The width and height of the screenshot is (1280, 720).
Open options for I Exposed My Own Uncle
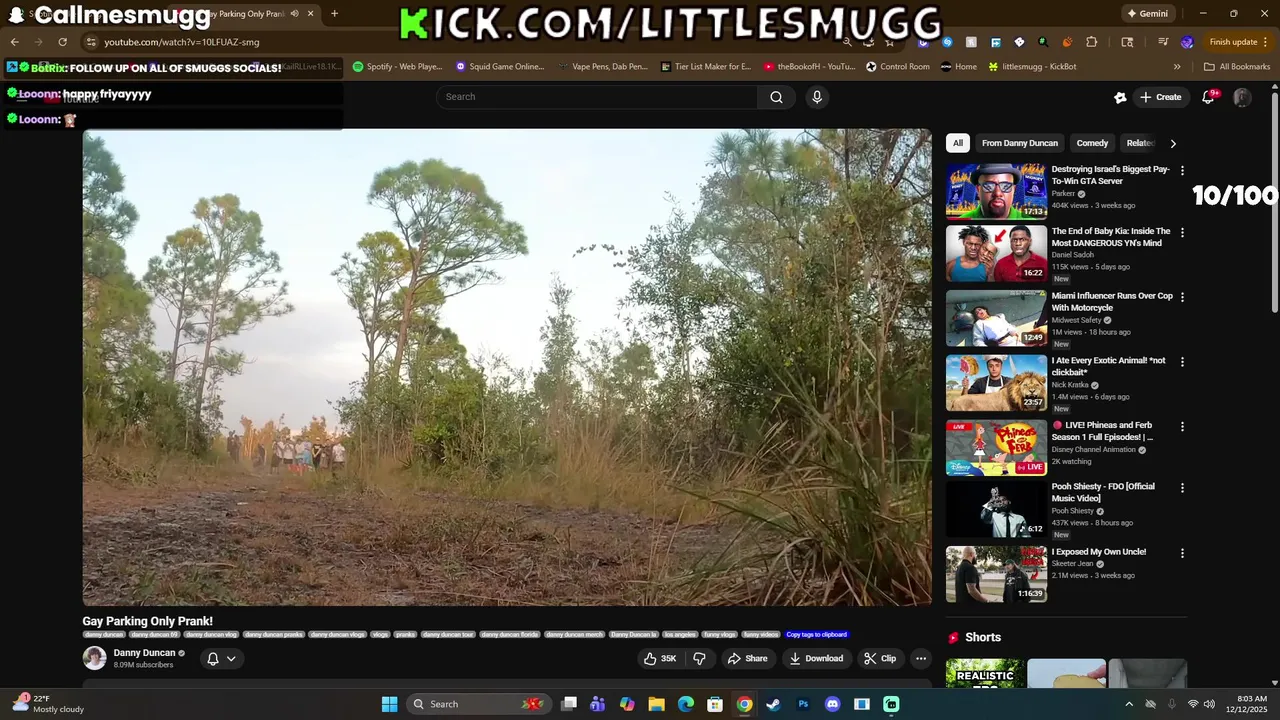point(1182,553)
